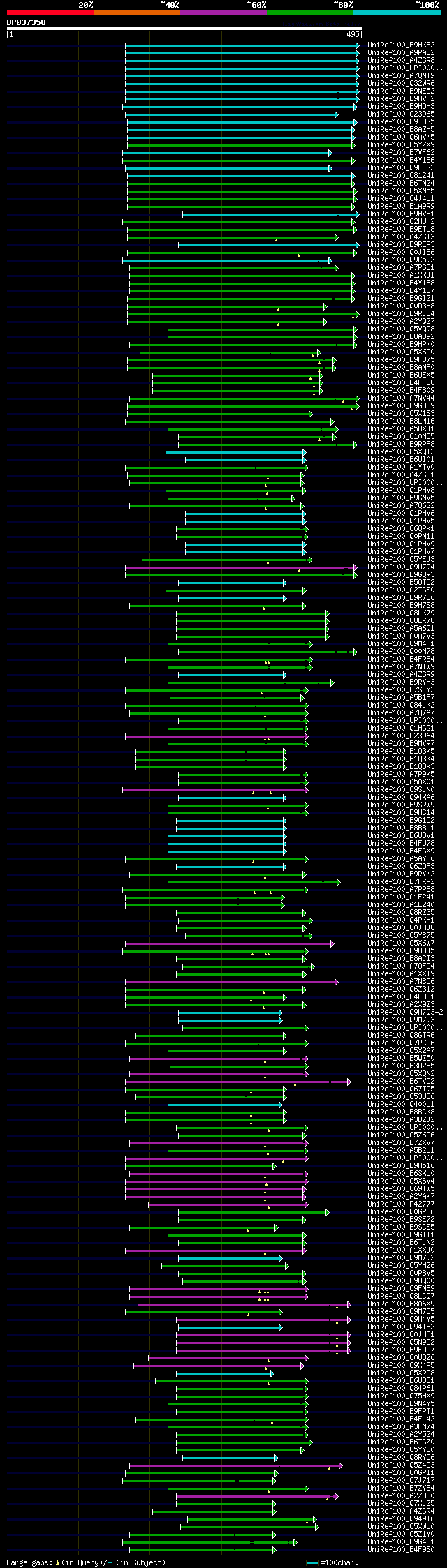Viewport: 447px width, 1568px height.
Task: Choose hit UniRef100_Q8LK79
Action: point(401,613)
